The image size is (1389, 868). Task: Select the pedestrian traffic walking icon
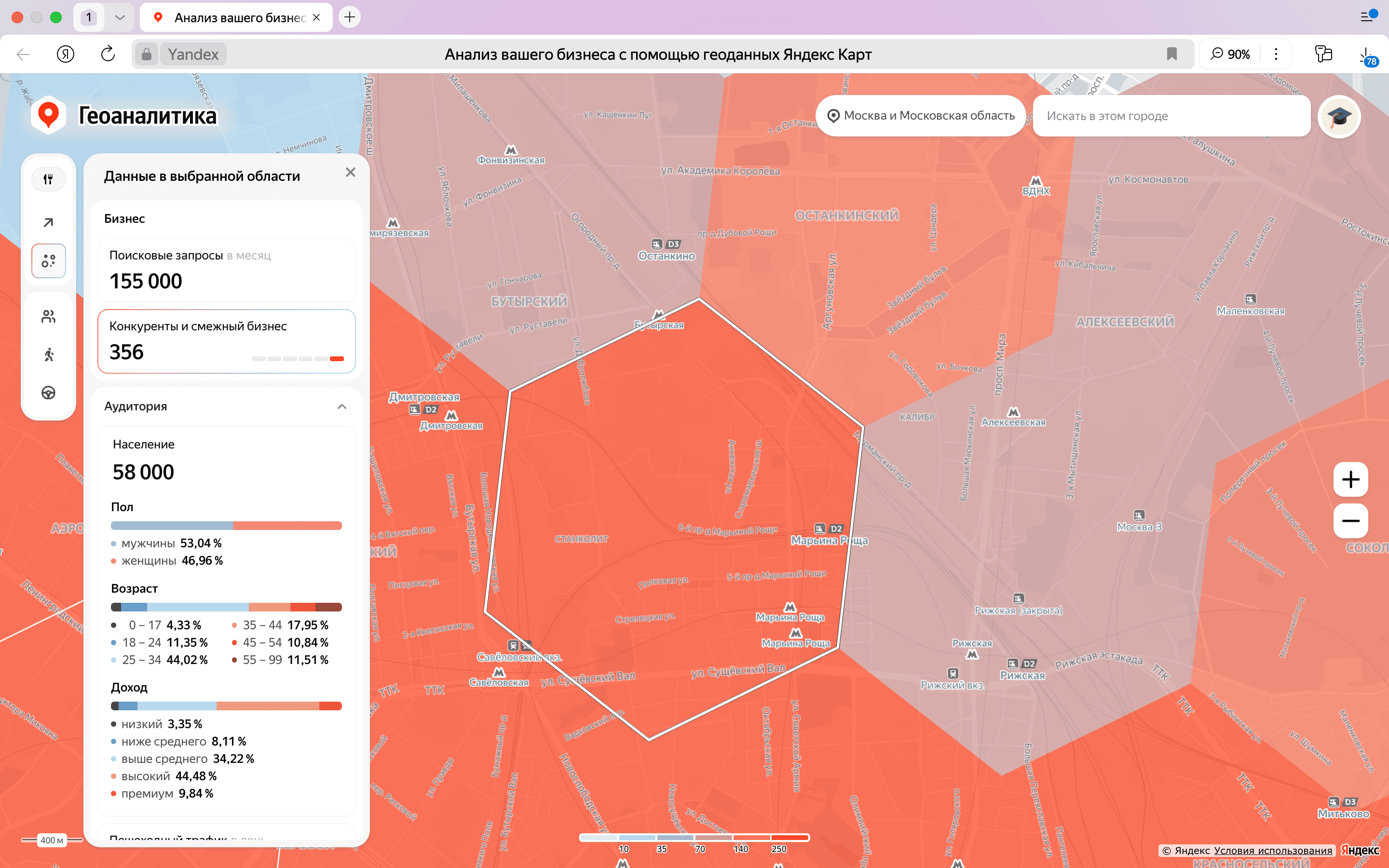pos(48,355)
